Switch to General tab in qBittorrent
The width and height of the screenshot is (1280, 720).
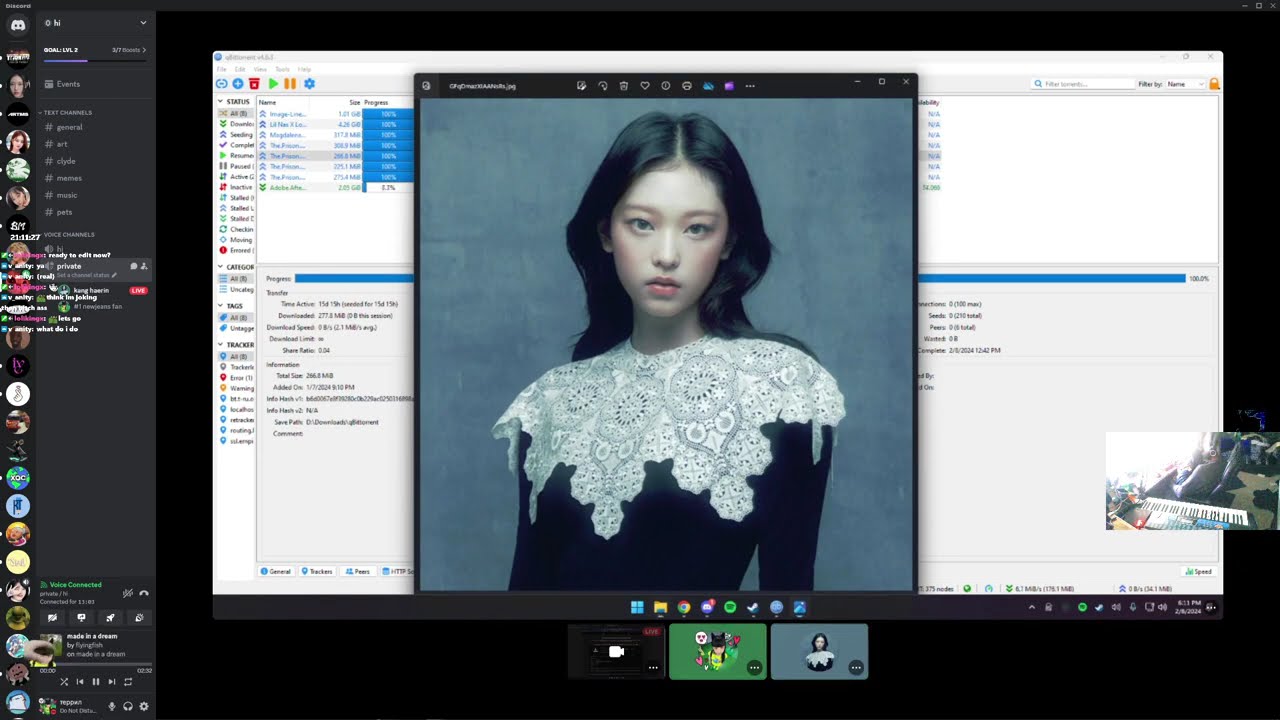276,572
